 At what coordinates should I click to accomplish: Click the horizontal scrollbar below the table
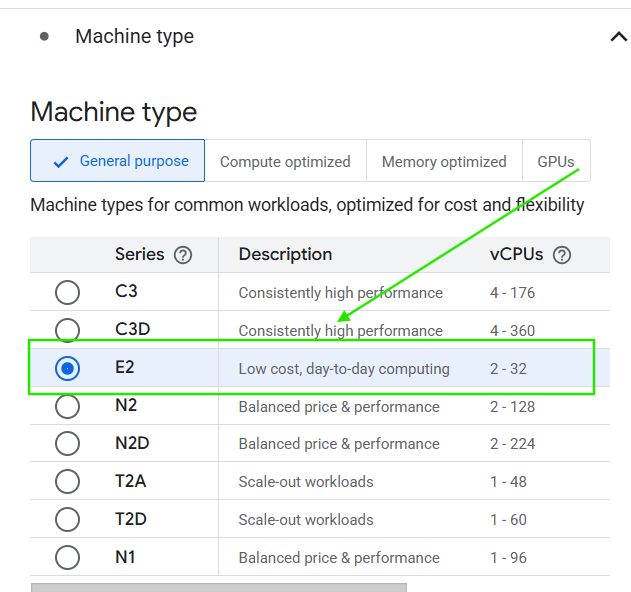click(x=218, y=587)
